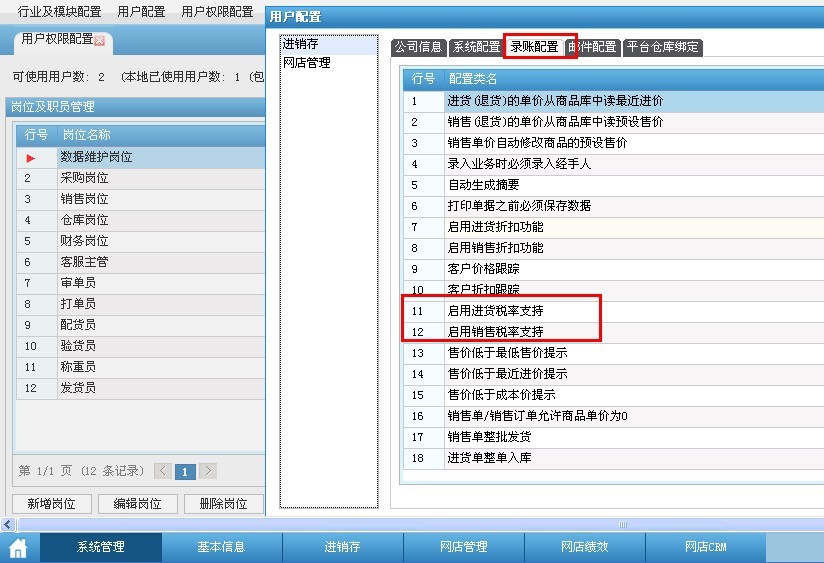Select row 录入业务时必须录入经手人

pos(614,165)
